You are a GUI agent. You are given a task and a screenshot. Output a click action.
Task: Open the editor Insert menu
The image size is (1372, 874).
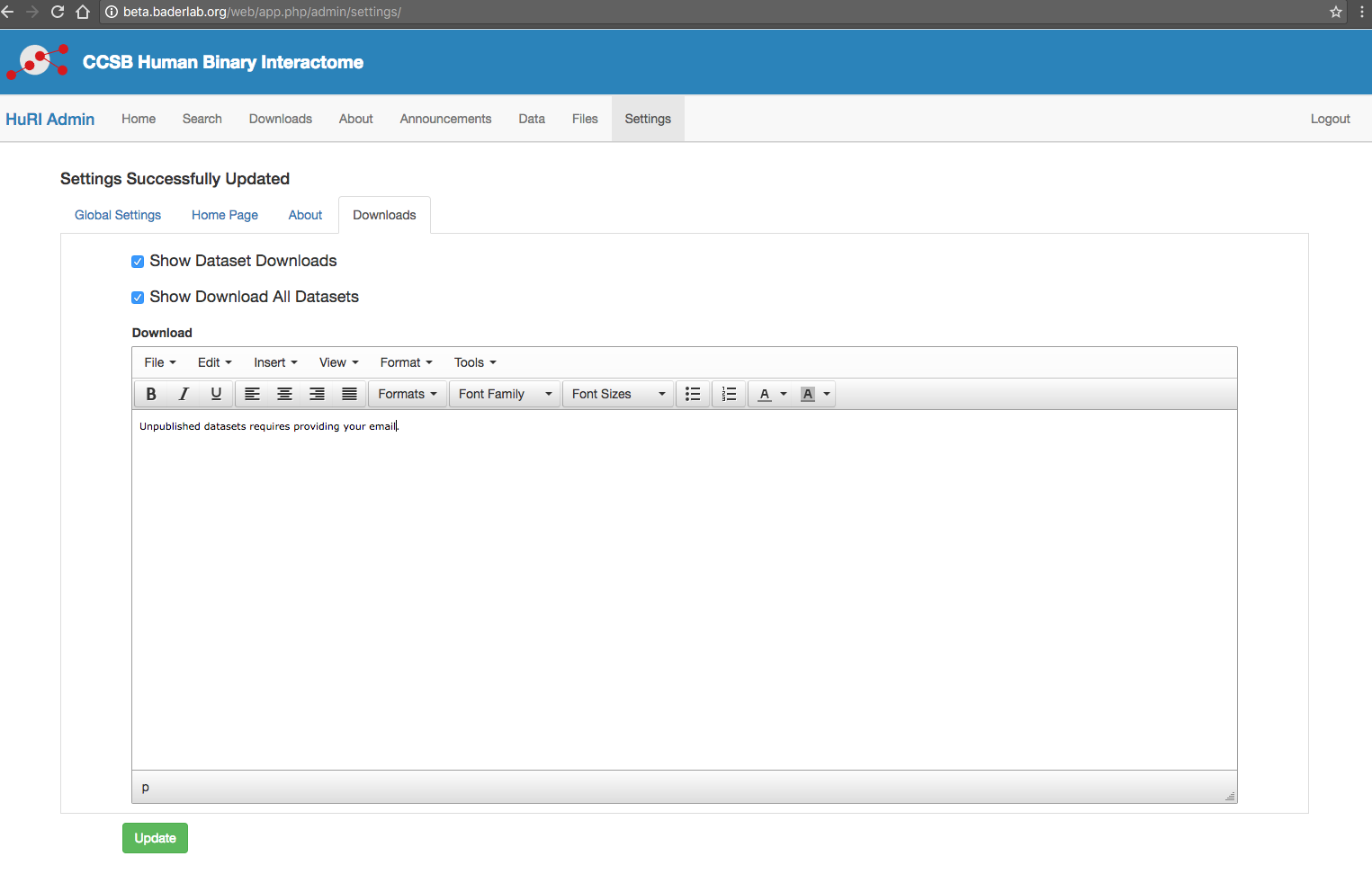tap(275, 362)
